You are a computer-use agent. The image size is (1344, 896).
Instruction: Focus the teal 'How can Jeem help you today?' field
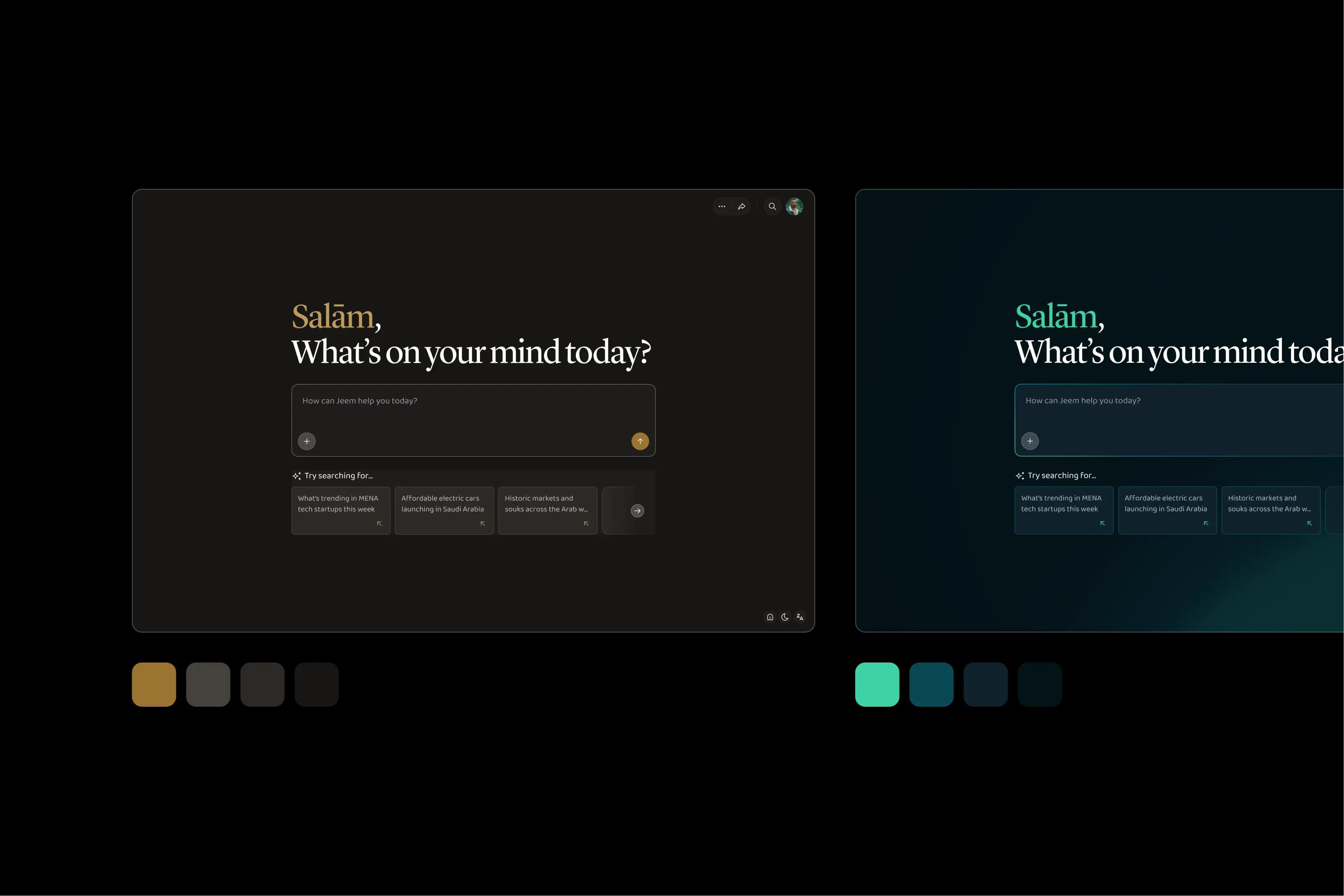(x=1179, y=420)
